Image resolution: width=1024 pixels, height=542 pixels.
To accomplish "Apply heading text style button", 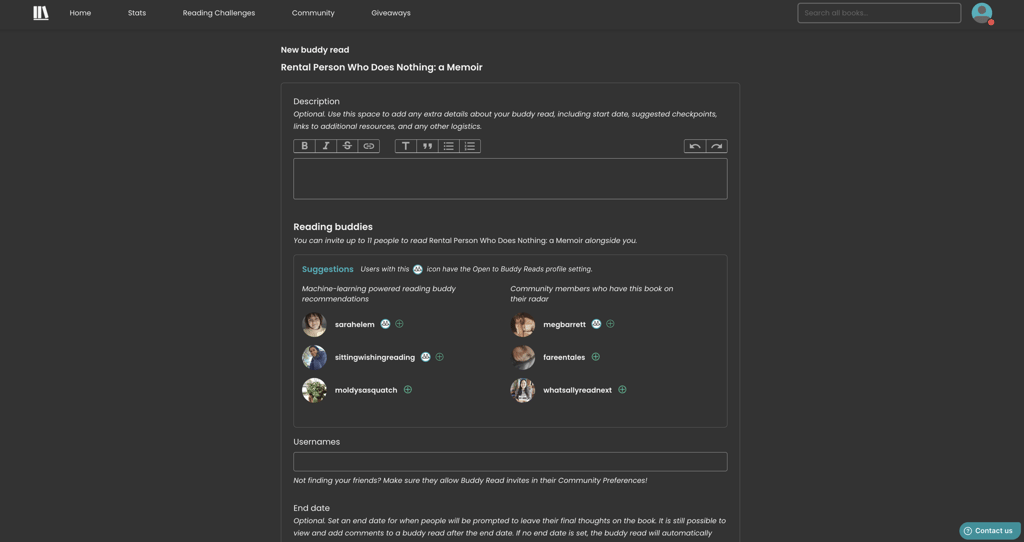I will pyautogui.click(x=405, y=146).
